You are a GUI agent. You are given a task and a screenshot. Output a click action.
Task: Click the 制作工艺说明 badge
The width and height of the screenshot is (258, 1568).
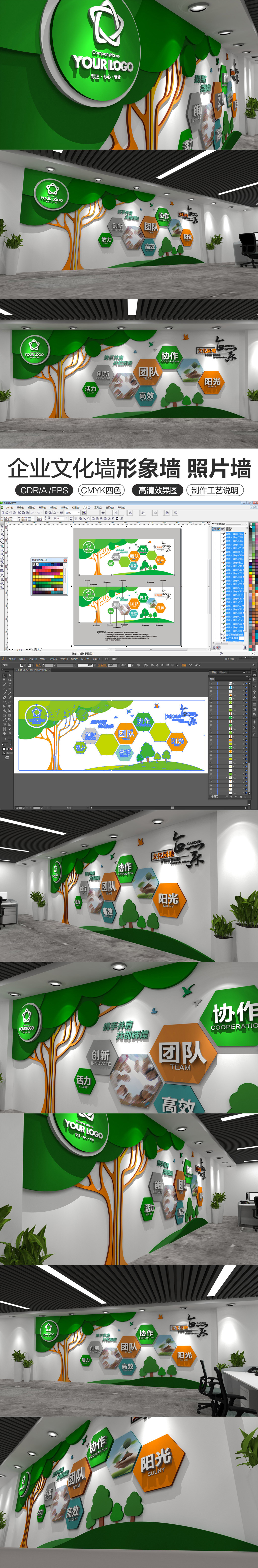tap(215, 490)
